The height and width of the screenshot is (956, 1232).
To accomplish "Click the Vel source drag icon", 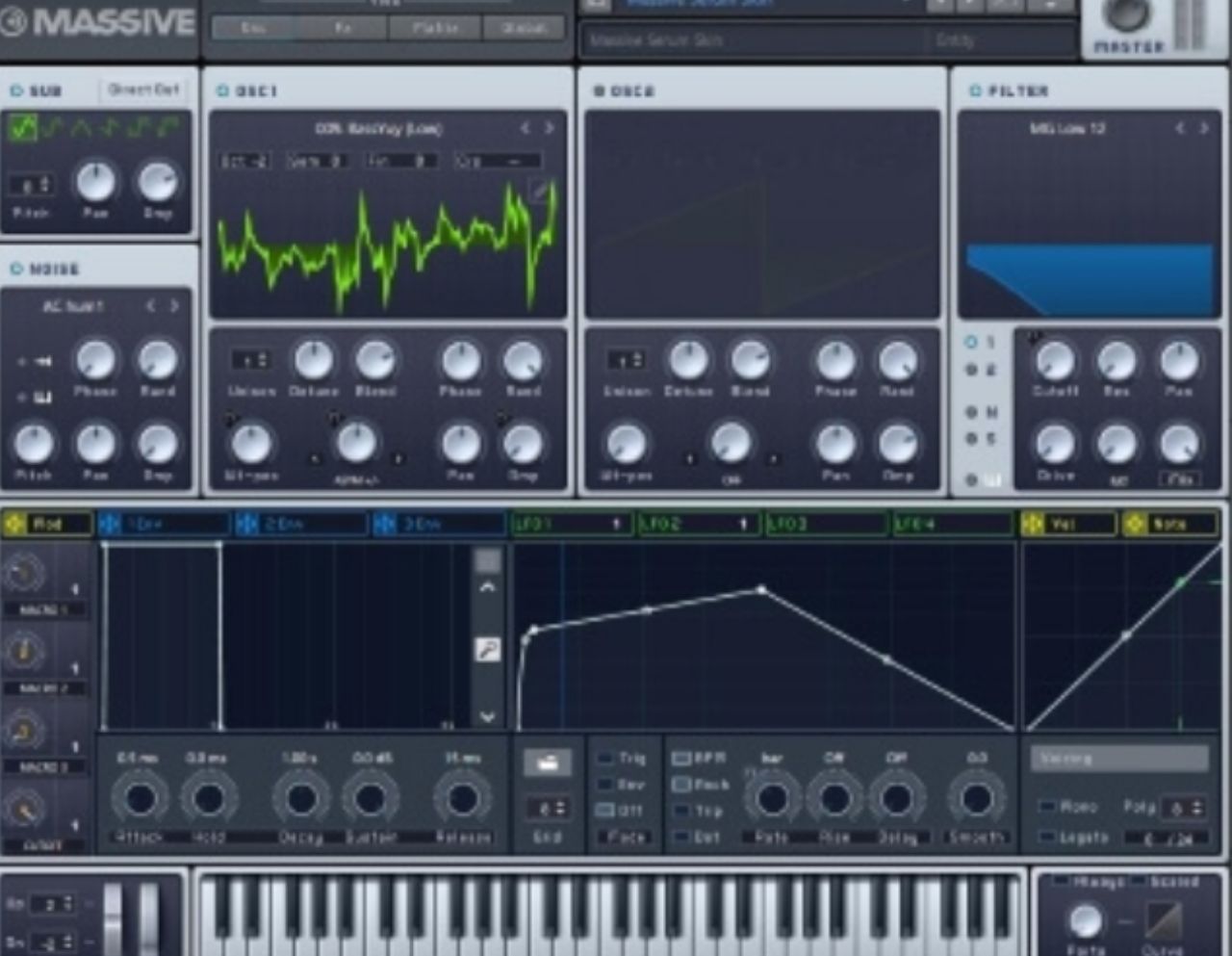I will pos(1033,524).
